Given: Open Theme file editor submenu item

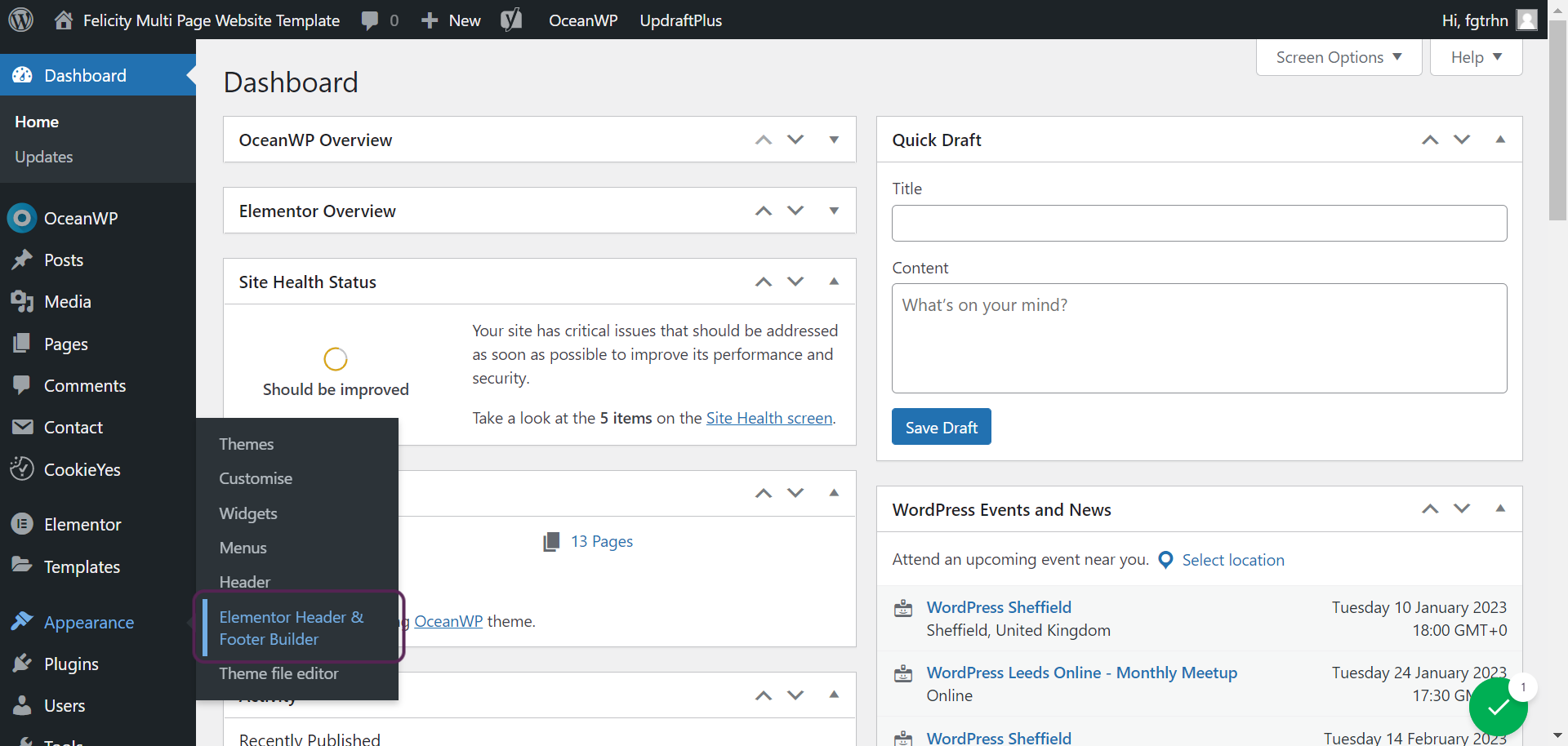Looking at the screenshot, I should pos(278,673).
